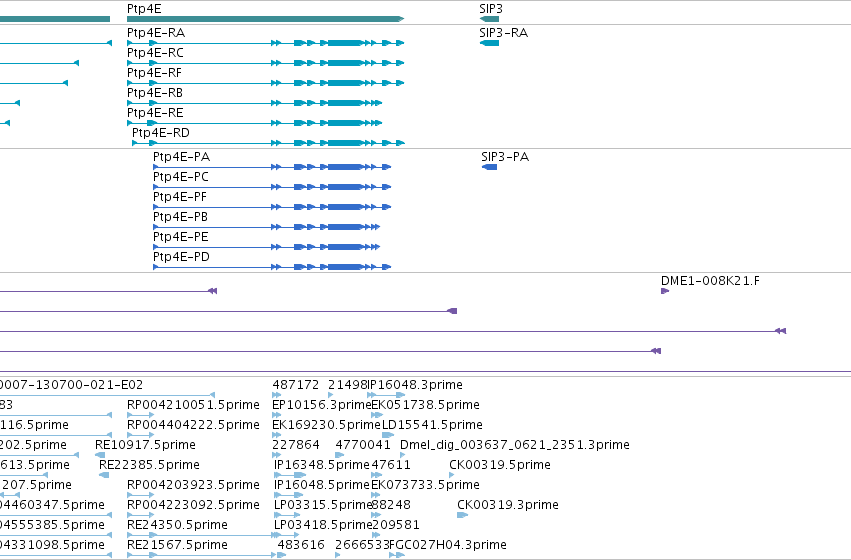This screenshot has width=851, height=560.
Task: Select the EK169230.5prime EST label
Action: [x=326, y=425]
